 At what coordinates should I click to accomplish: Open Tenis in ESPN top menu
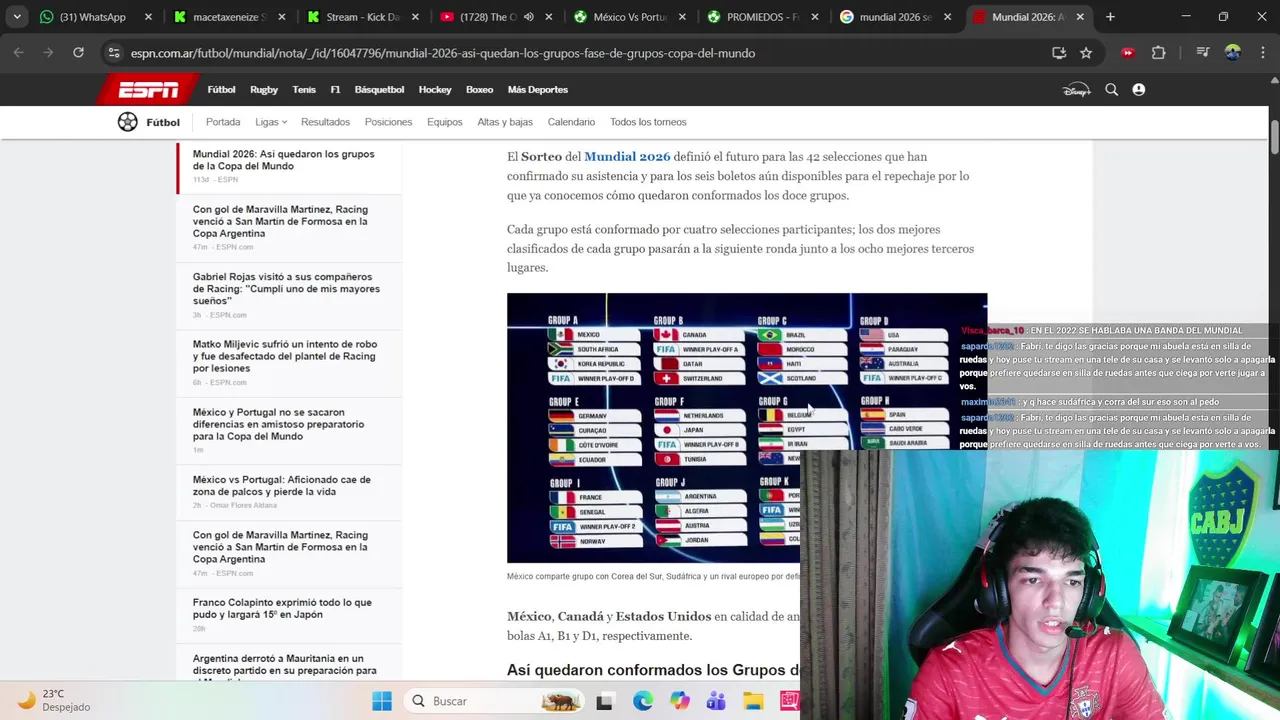[304, 90]
